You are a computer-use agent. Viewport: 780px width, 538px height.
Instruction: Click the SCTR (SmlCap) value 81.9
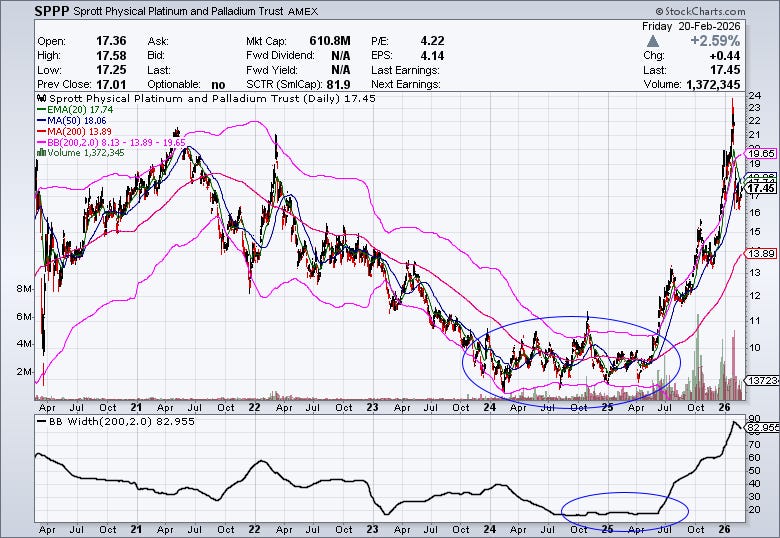tap(338, 84)
